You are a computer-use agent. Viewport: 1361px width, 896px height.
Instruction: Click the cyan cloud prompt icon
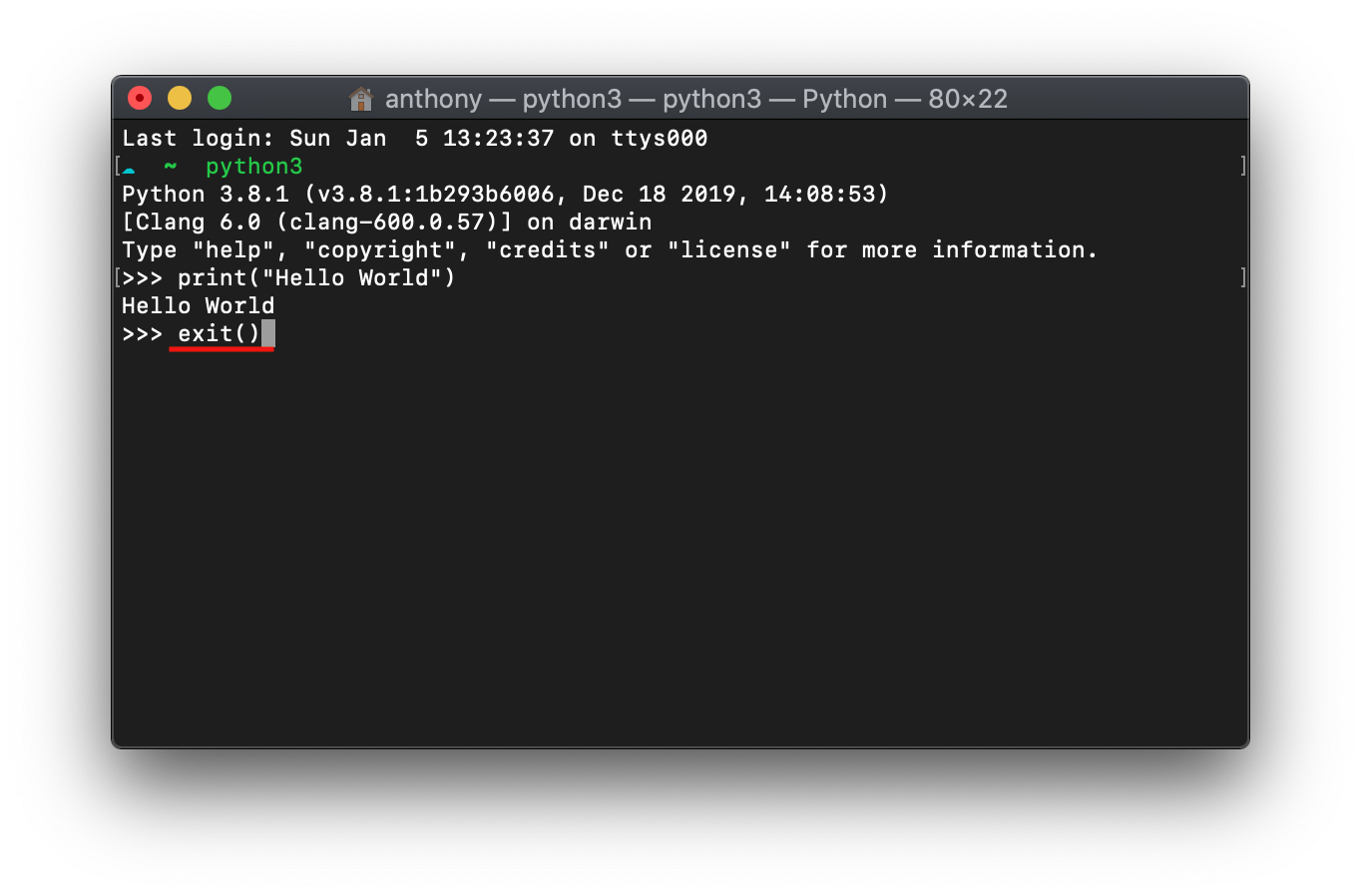coord(129,169)
